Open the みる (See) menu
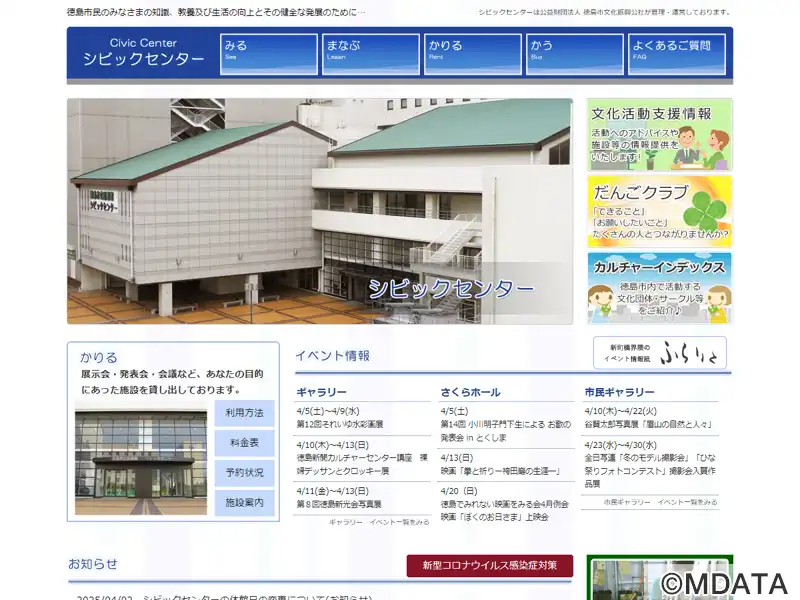This screenshot has width=800, height=600. pos(268,54)
